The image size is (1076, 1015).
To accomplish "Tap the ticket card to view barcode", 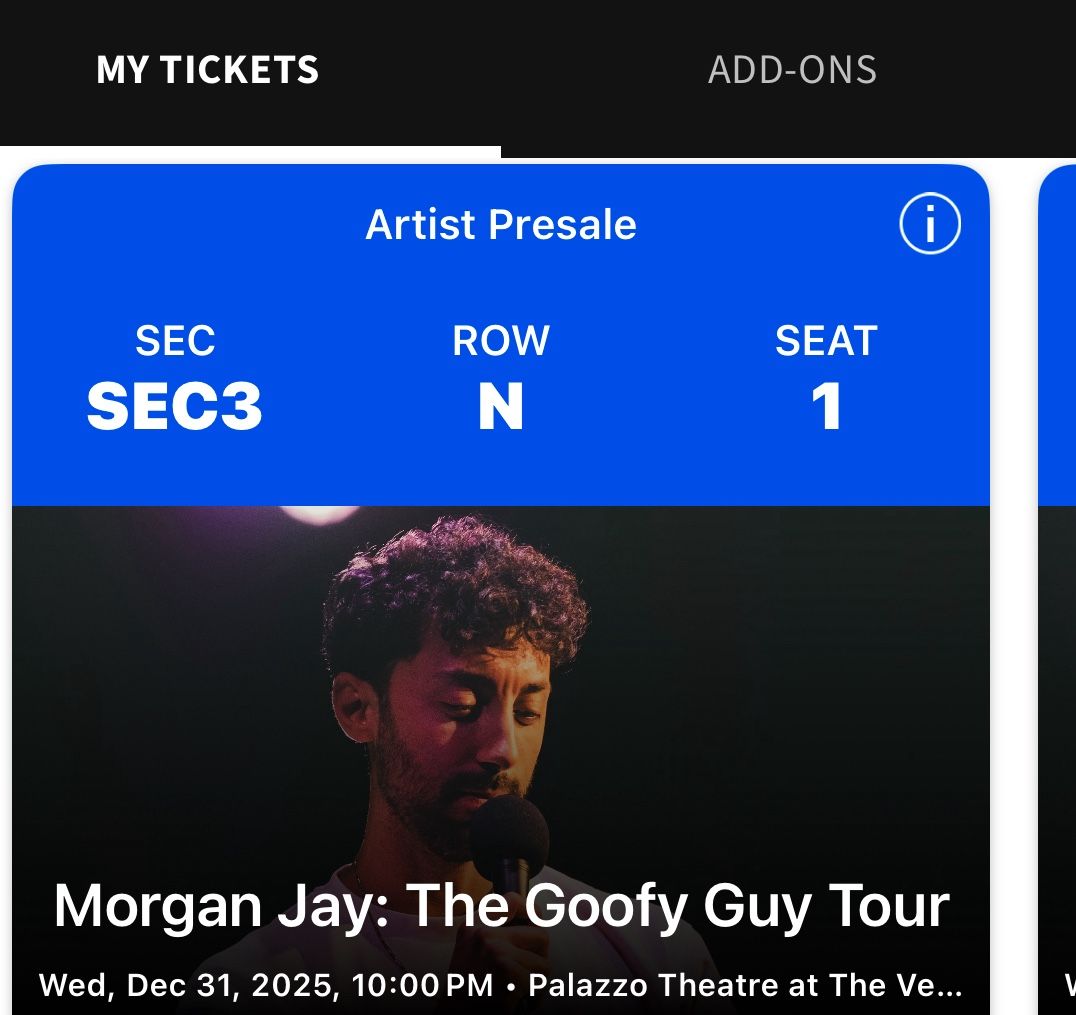I will click(x=500, y=600).
